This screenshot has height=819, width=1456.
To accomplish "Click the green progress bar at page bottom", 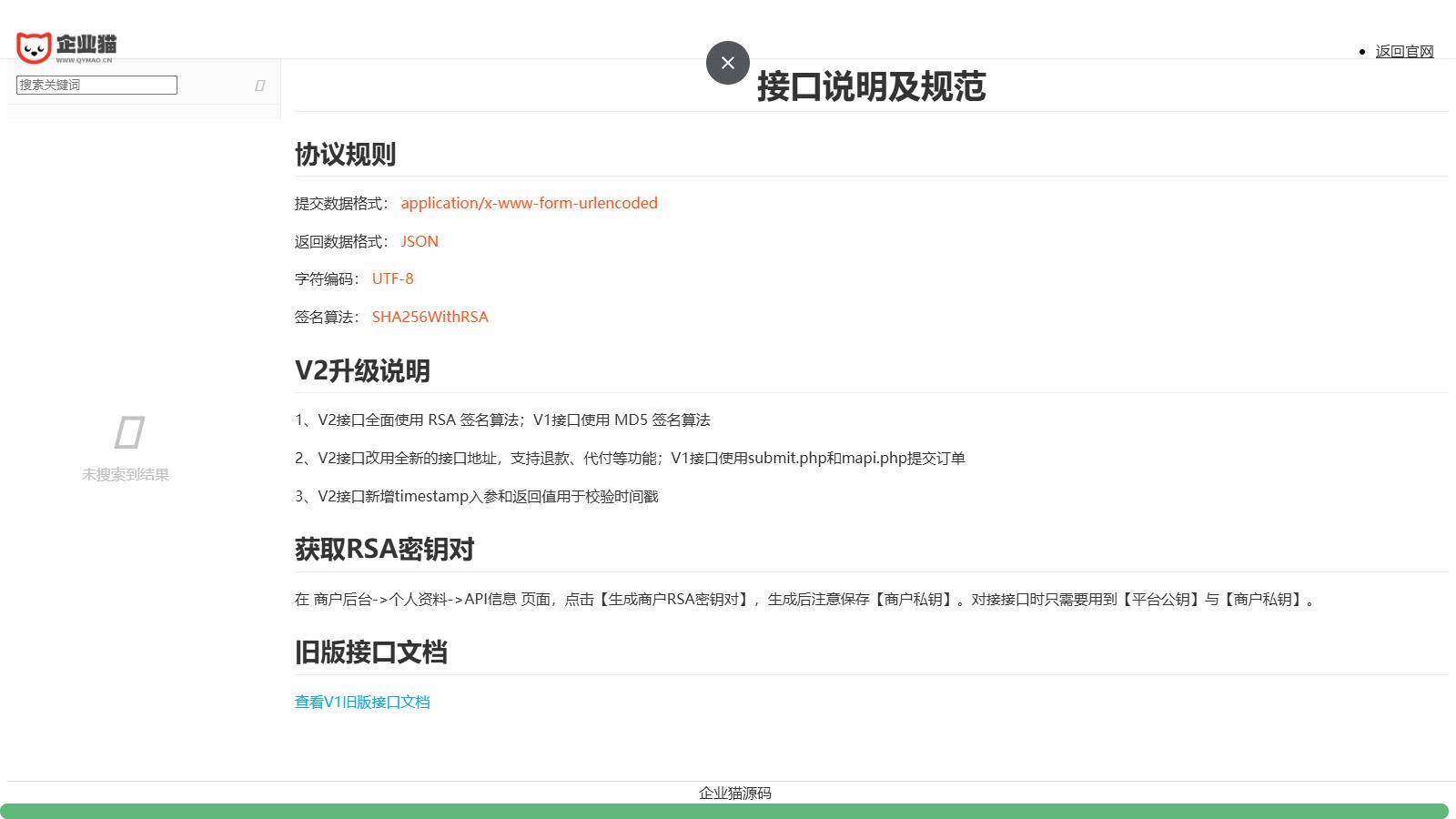I will click(x=728, y=810).
